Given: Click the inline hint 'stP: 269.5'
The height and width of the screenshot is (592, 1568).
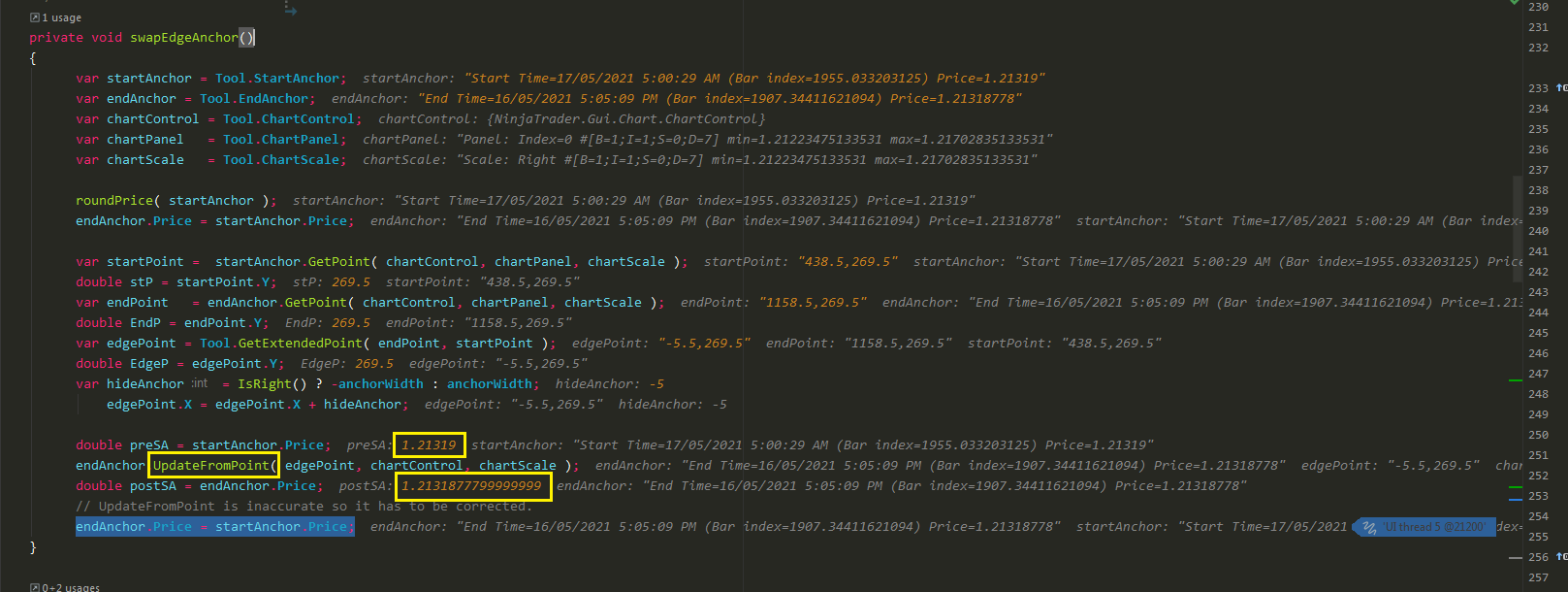Looking at the screenshot, I should point(332,282).
